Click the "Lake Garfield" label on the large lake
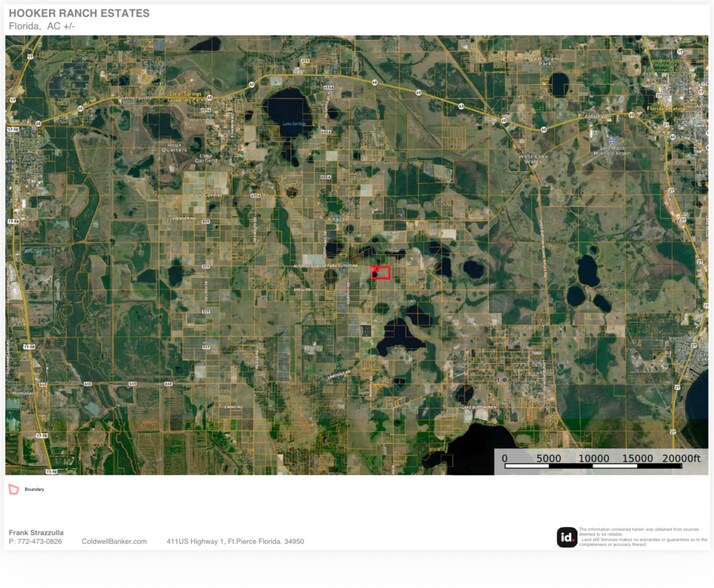This screenshot has height=588, width=714. [x=294, y=123]
